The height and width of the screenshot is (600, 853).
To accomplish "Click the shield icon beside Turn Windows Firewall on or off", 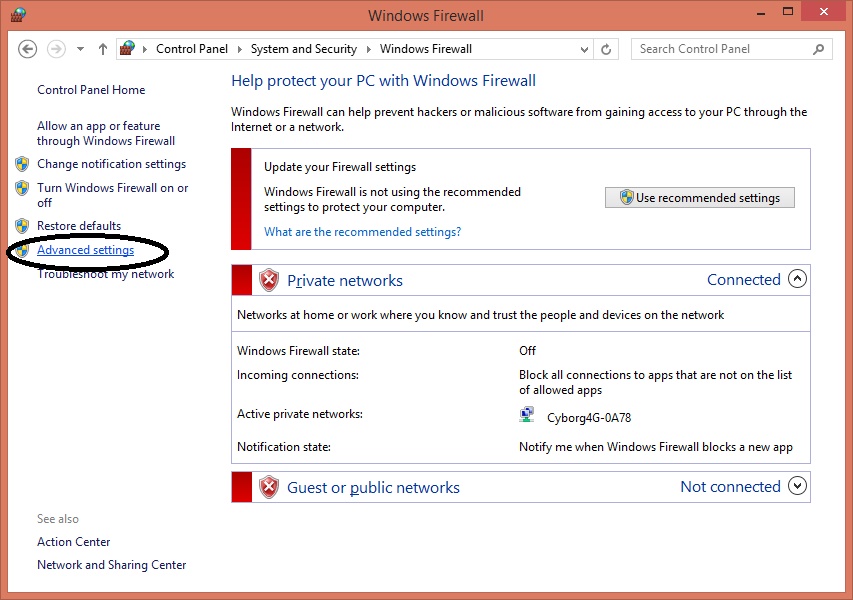I will coord(22,188).
